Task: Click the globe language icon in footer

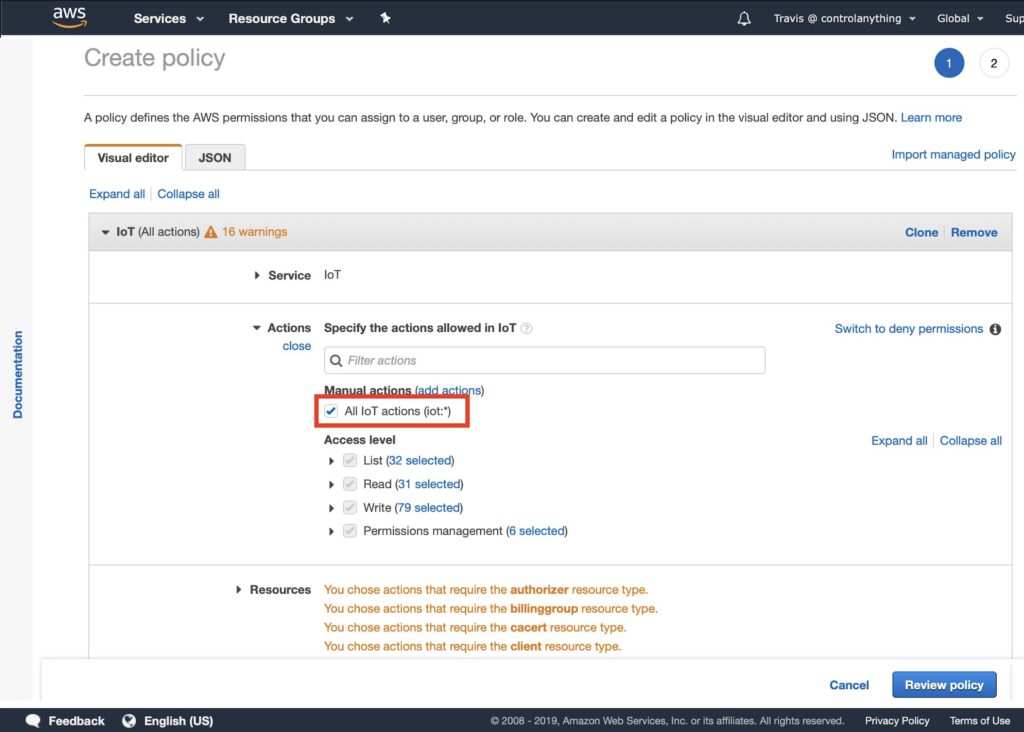Action: pos(129,720)
